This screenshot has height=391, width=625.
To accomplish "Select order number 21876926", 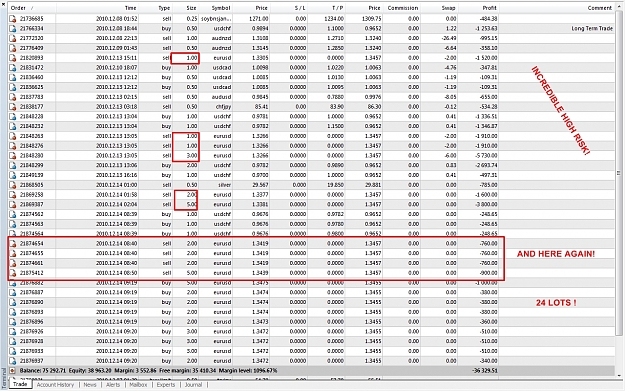I will coord(31,332).
